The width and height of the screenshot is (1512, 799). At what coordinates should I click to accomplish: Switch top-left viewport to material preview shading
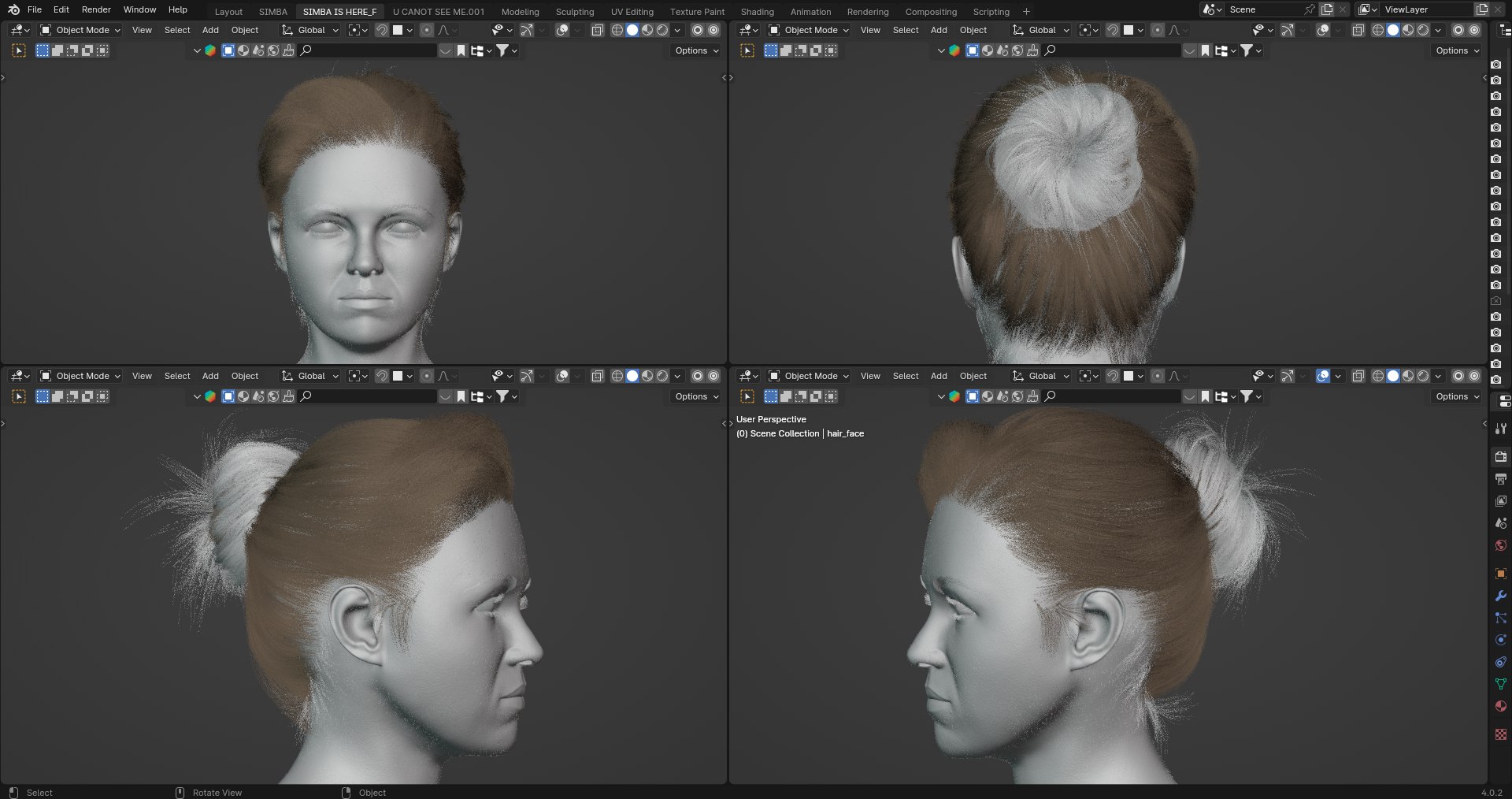[x=647, y=30]
